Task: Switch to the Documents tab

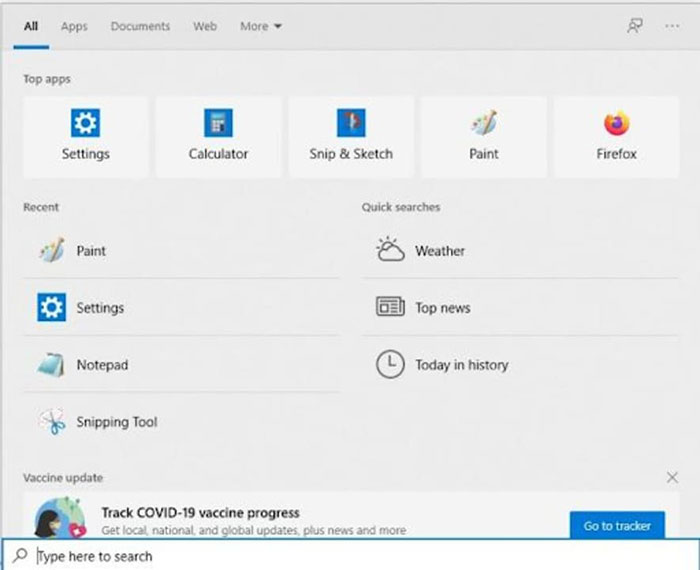Action: 140,26
